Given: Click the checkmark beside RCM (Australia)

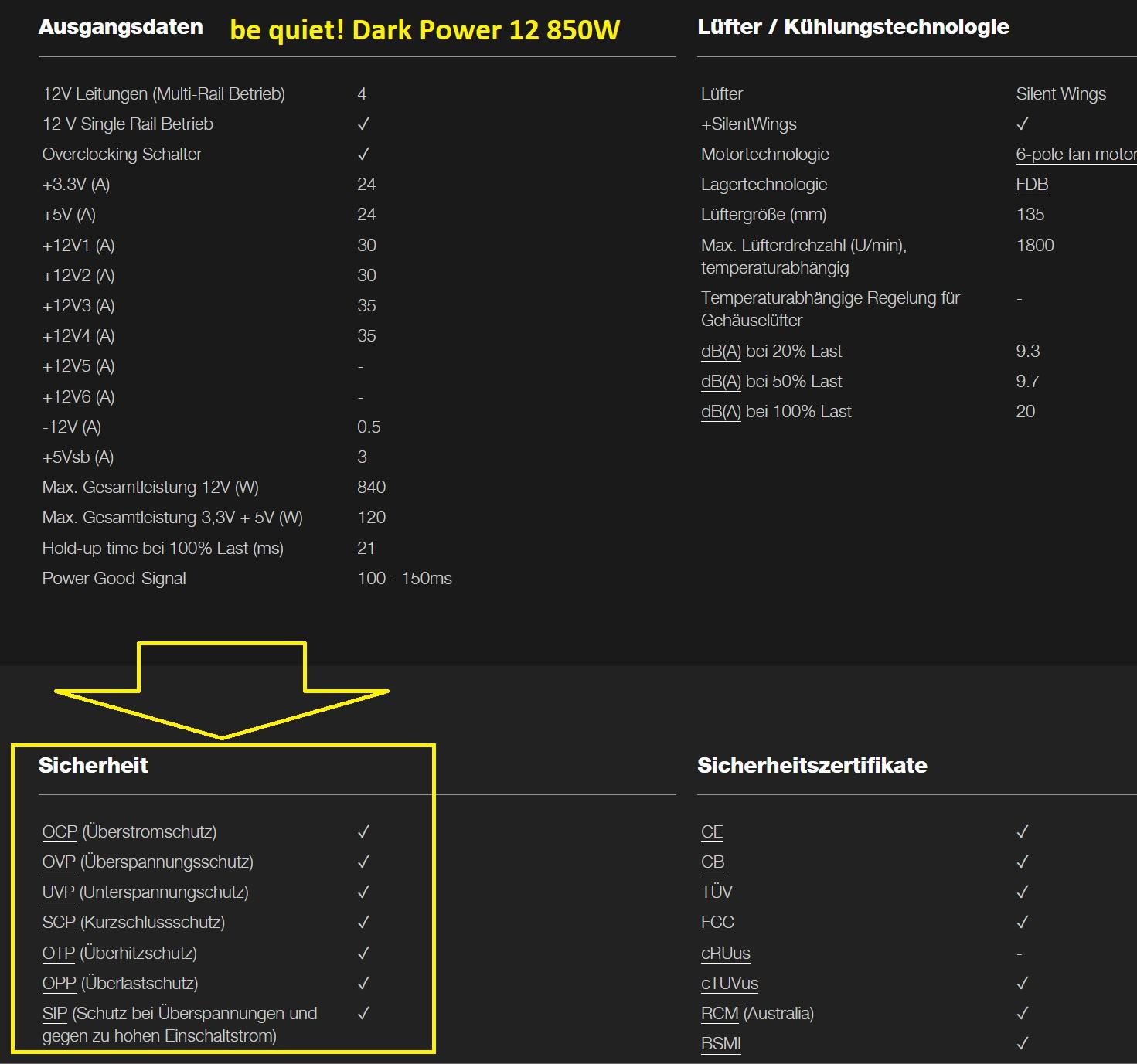Looking at the screenshot, I should pyautogui.click(x=1022, y=1014).
